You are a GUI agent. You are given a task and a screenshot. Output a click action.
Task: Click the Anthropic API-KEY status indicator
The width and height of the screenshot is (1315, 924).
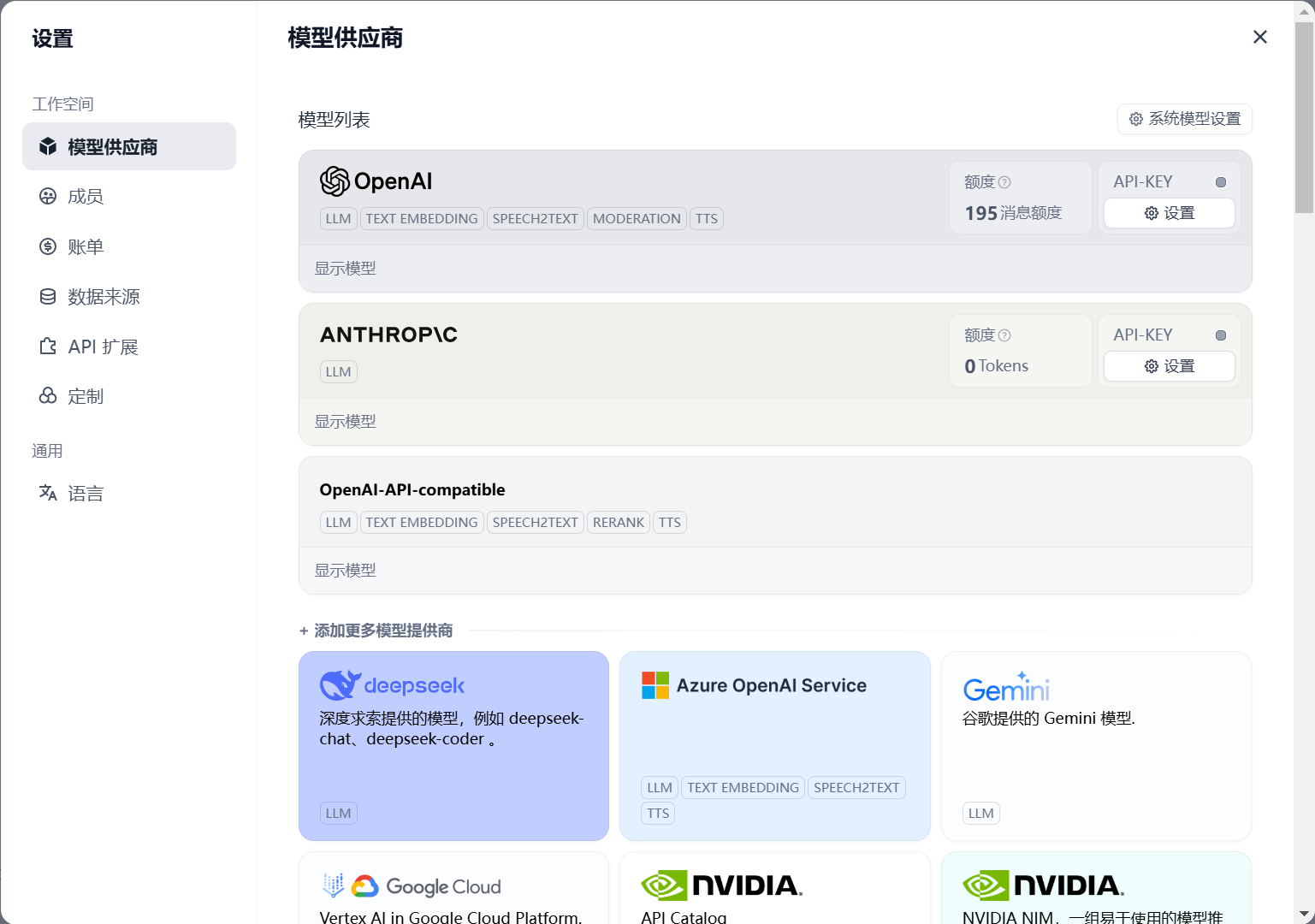1221,335
